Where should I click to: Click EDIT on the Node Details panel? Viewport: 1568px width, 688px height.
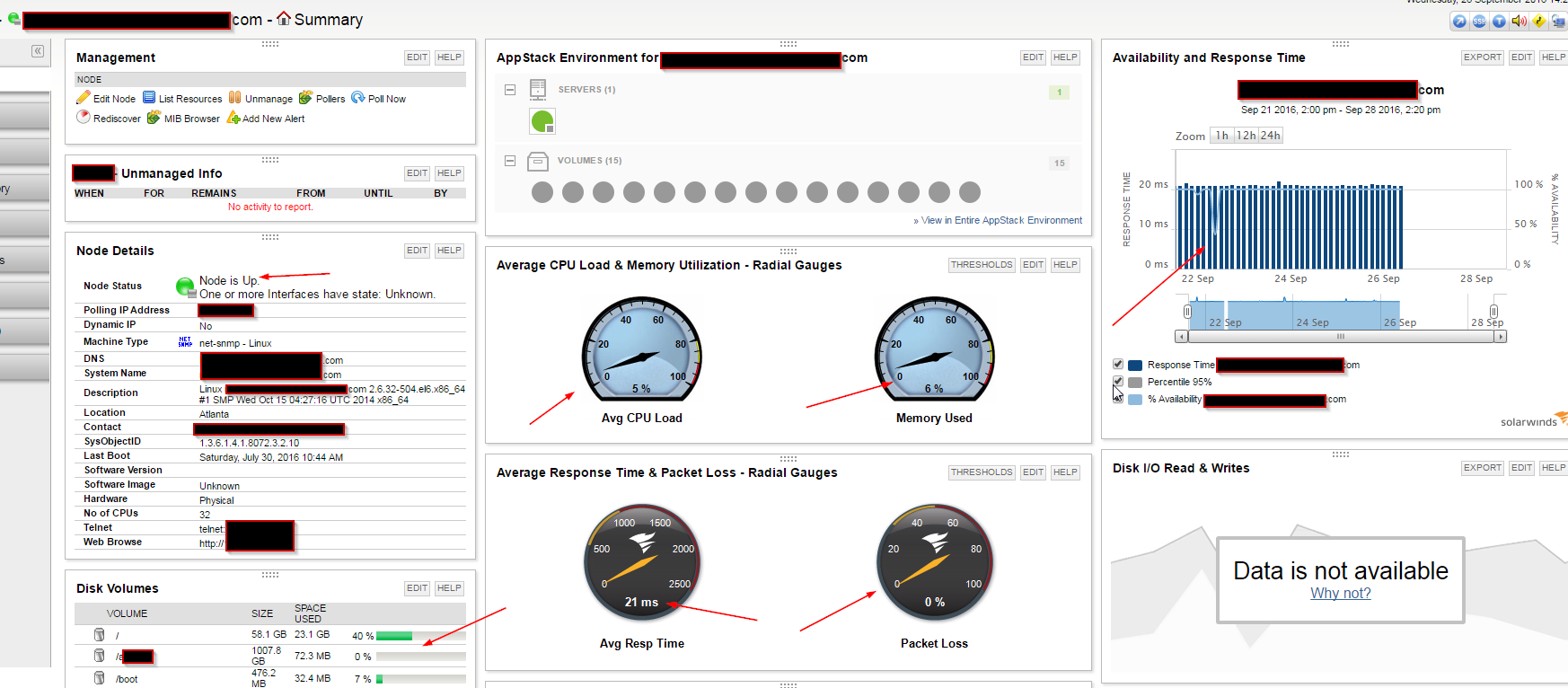418,251
